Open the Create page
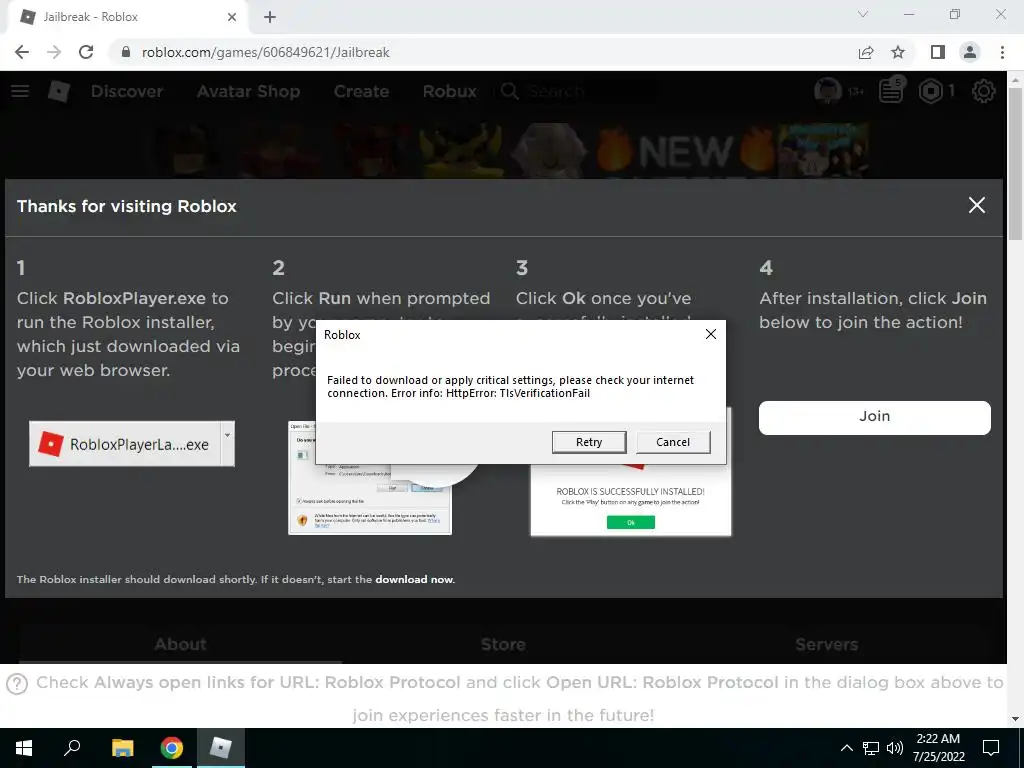Screen dimensions: 1024x768 coord(361,91)
